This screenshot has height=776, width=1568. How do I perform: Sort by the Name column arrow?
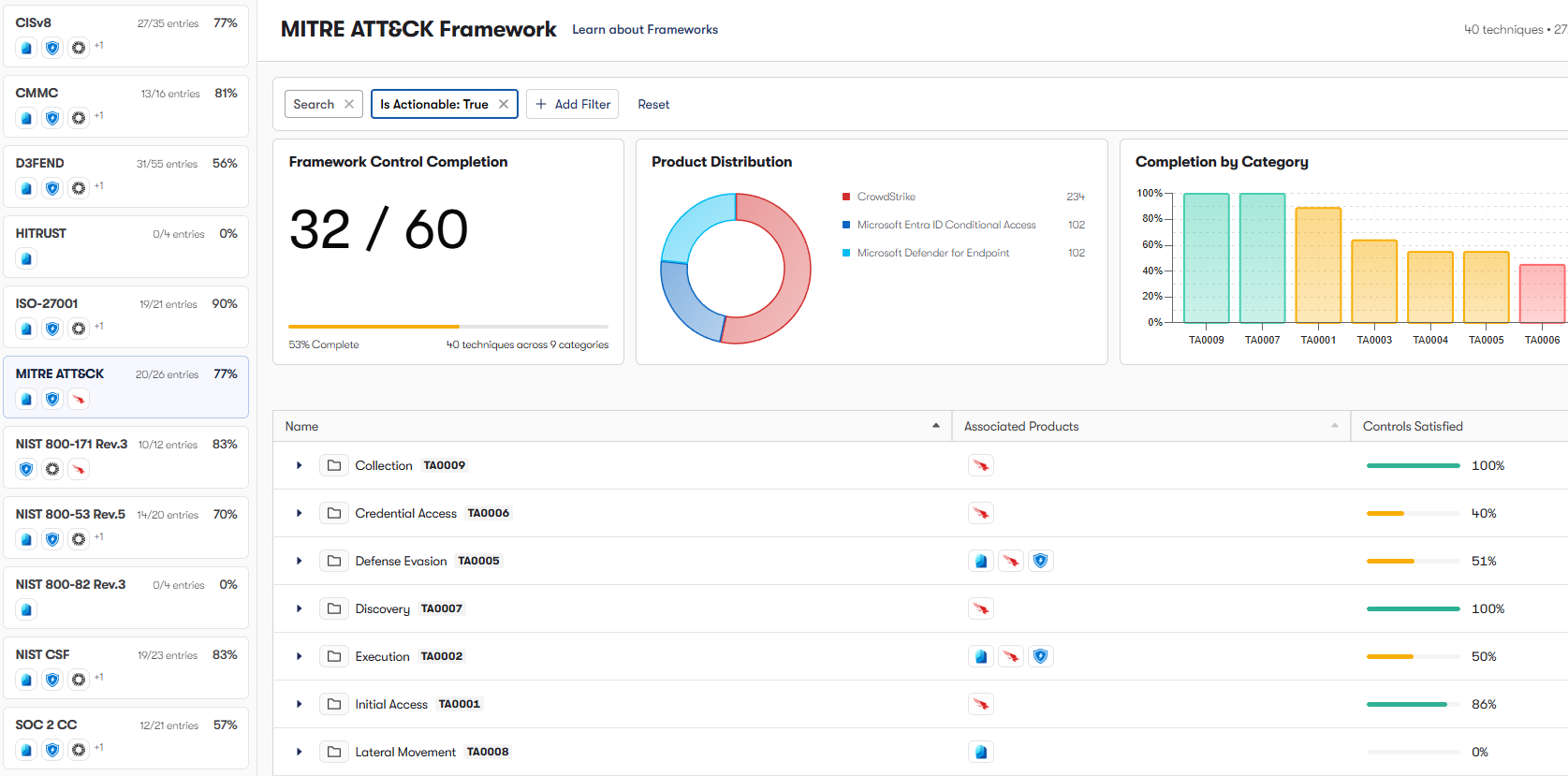(936, 426)
